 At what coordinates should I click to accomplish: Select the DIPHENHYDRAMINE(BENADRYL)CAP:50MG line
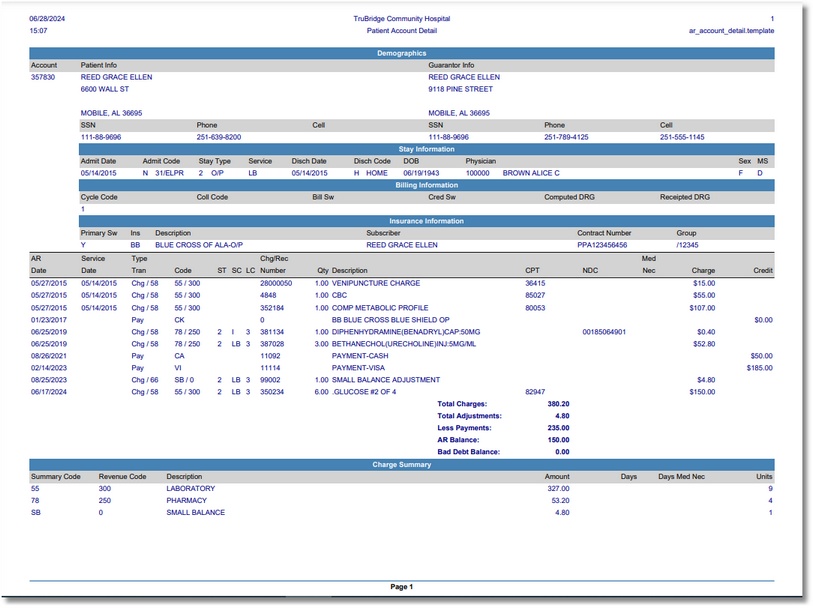[x=406, y=332]
